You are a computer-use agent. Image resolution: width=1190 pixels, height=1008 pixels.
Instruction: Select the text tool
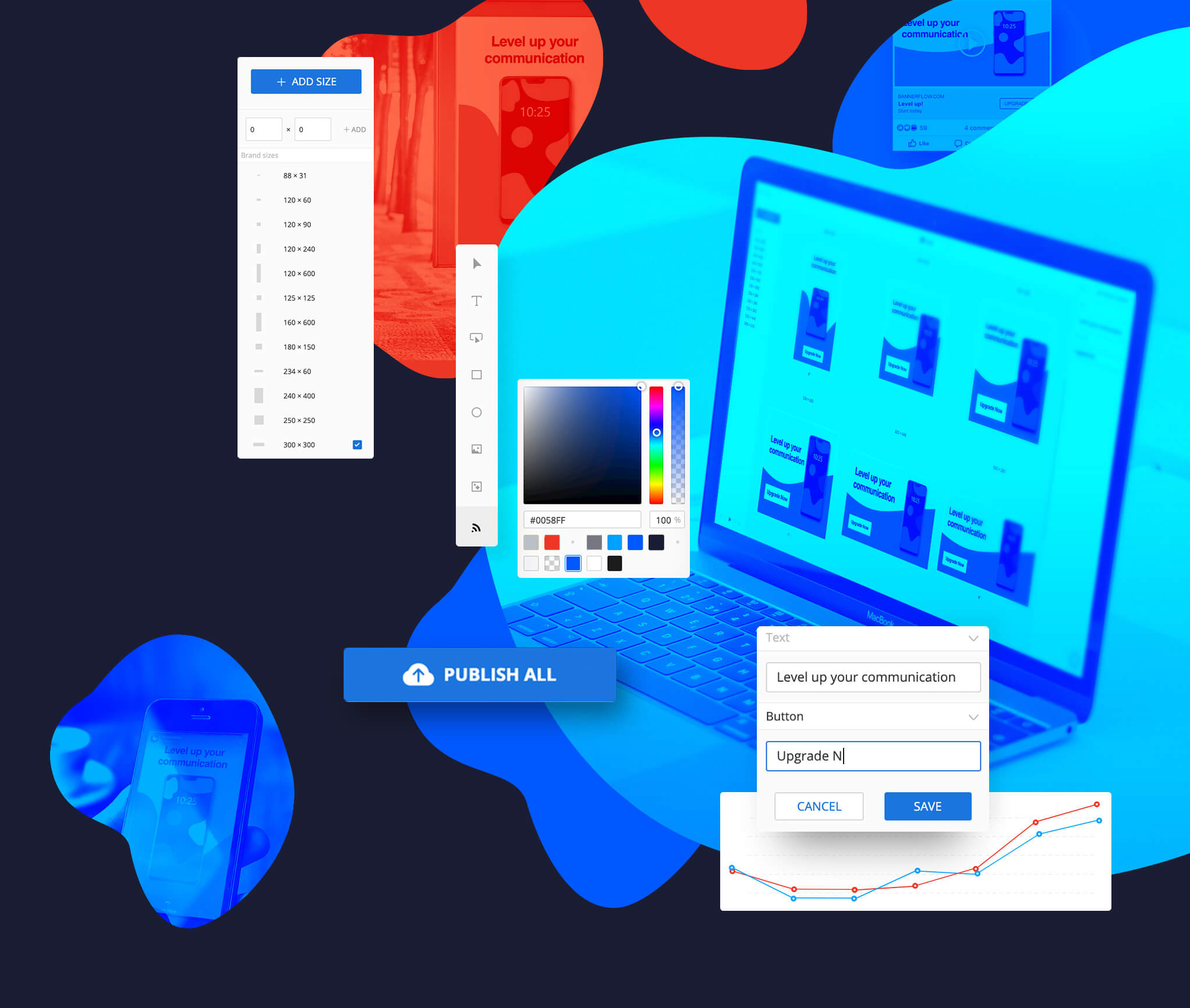point(477,301)
